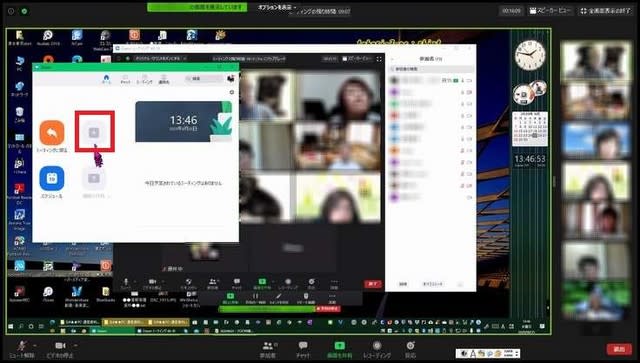The height and width of the screenshot is (363, 640).
Task: Open settings gear in Zoom home window
Action: tap(232, 92)
